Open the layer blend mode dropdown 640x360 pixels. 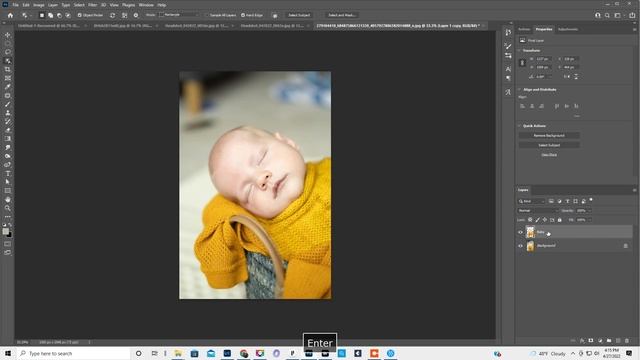(538, 211)
